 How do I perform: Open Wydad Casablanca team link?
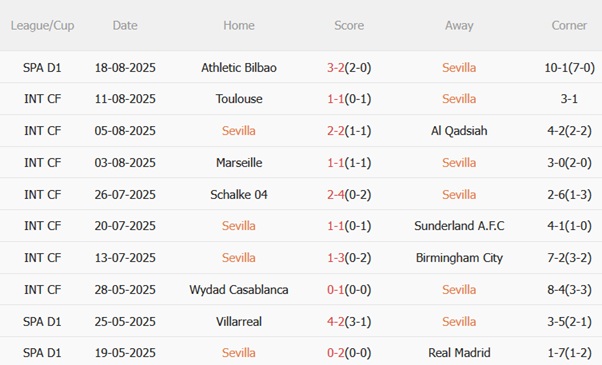pyautogui.click(x=239, y=289)
